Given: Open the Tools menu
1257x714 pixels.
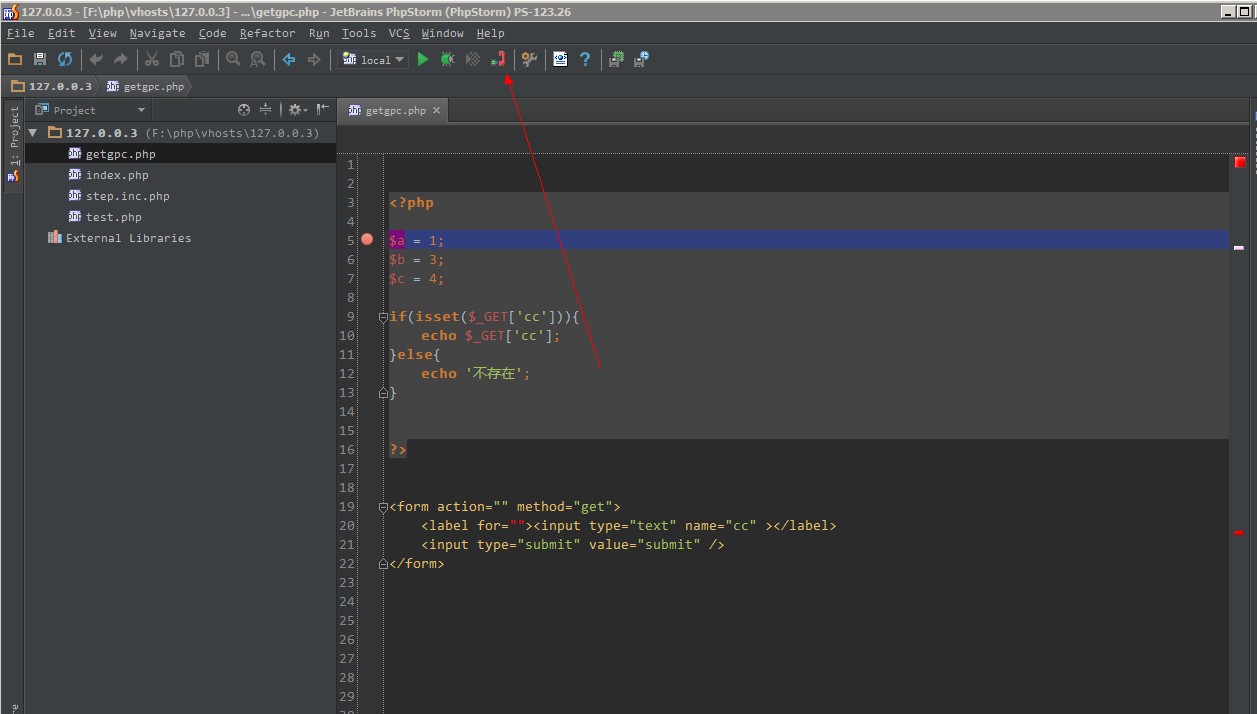Looking at the screenshot, I should click(x=359, y=33).
